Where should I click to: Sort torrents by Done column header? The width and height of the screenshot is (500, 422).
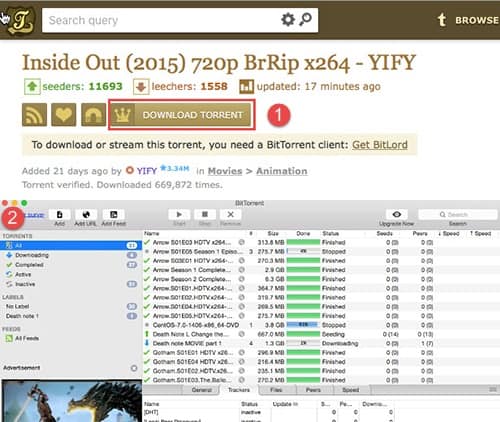coord(303,234)
